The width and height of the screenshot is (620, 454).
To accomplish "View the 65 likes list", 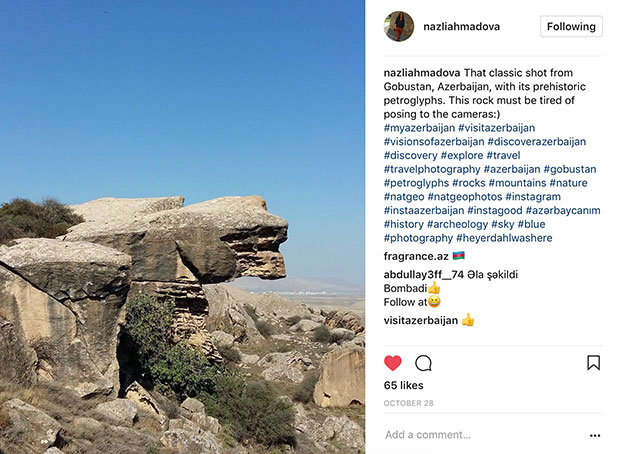I will (x=403, y=385).
